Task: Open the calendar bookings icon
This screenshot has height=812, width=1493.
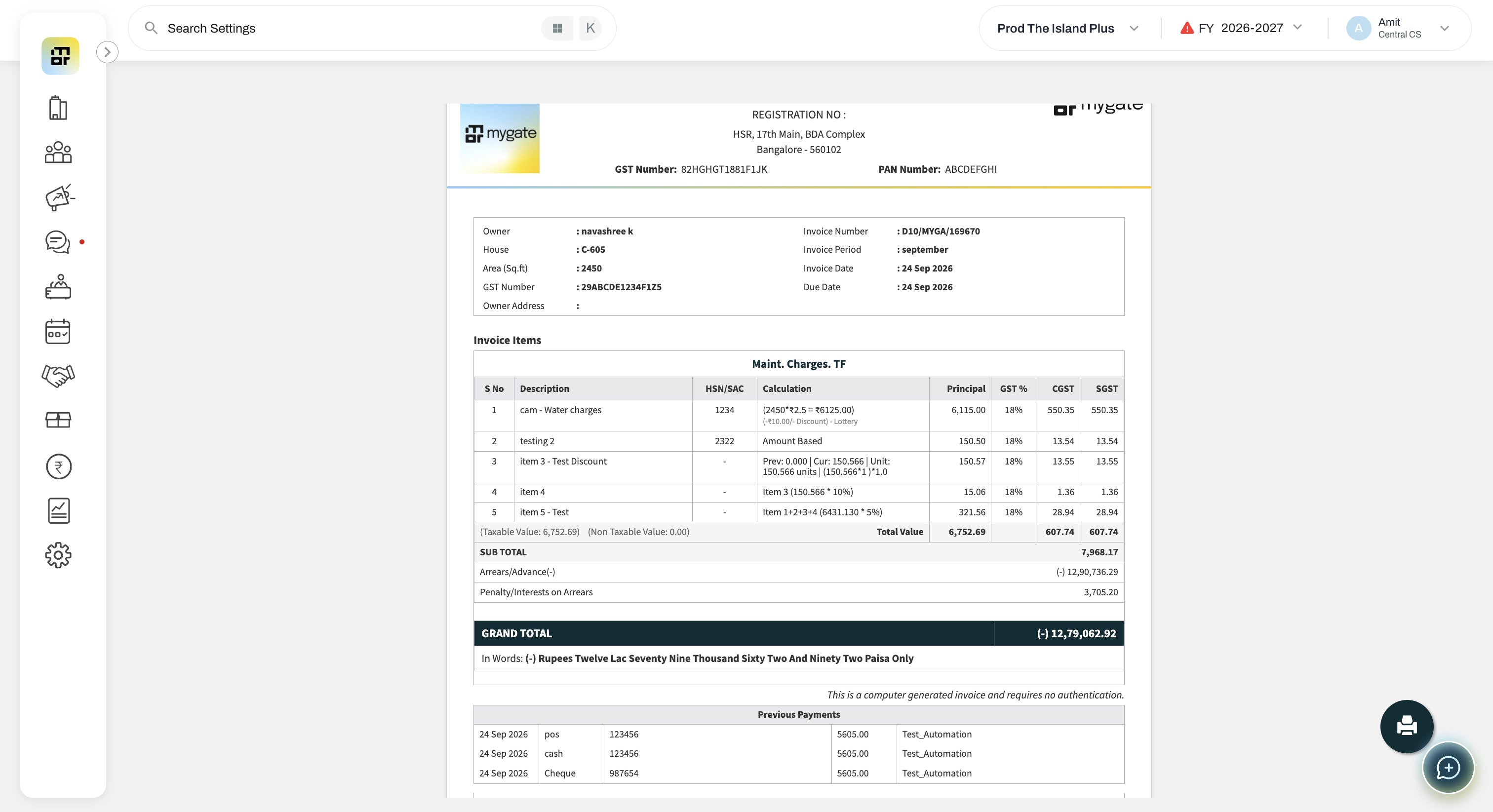Action: (x=58, y=332)
